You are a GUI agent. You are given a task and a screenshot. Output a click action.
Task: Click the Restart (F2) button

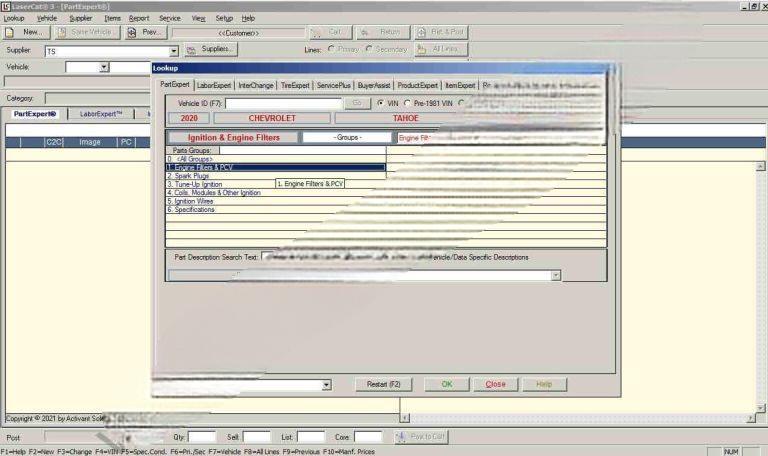click(384, 384)
